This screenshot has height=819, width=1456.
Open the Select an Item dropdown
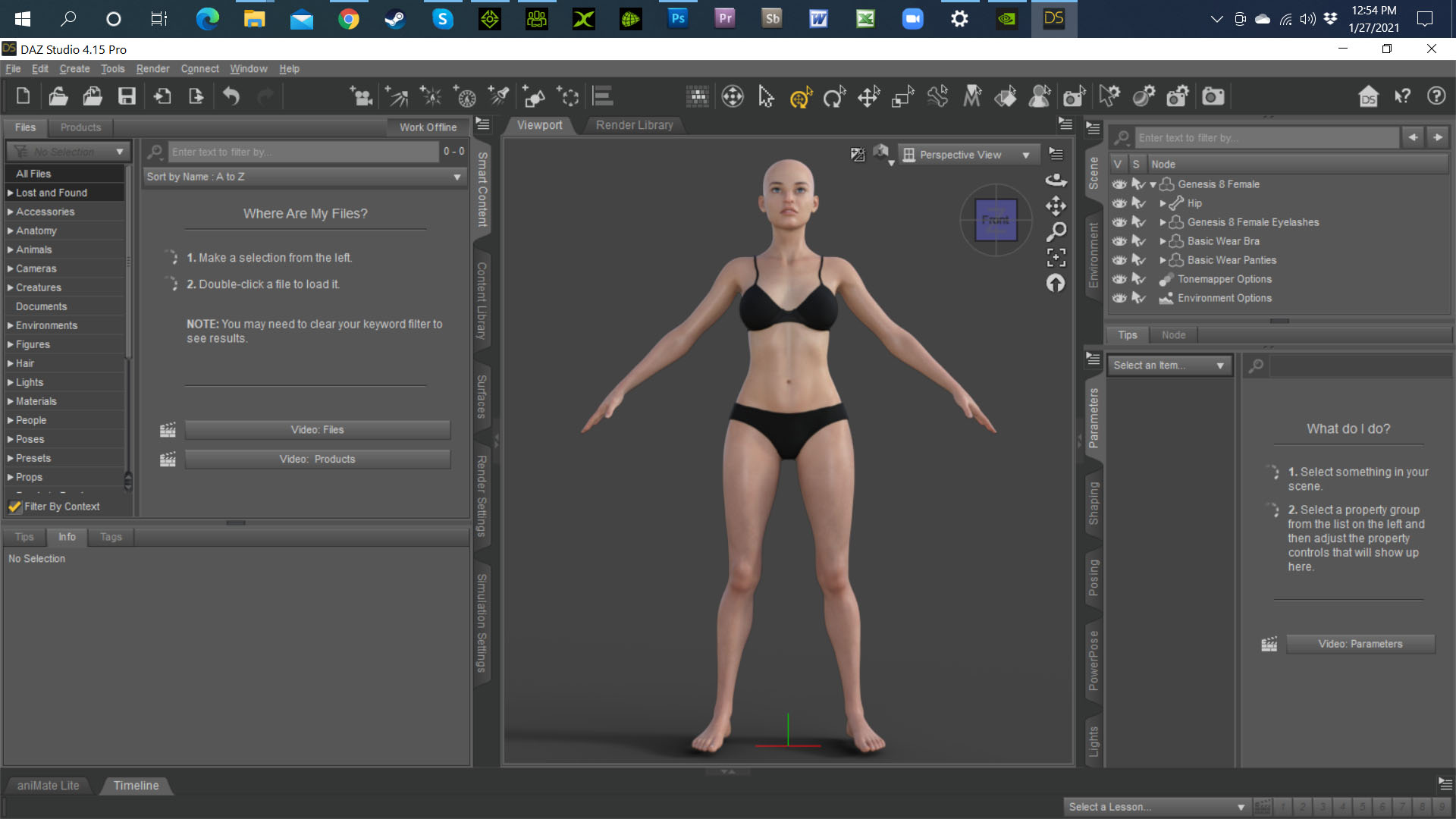coord(1169,366)
